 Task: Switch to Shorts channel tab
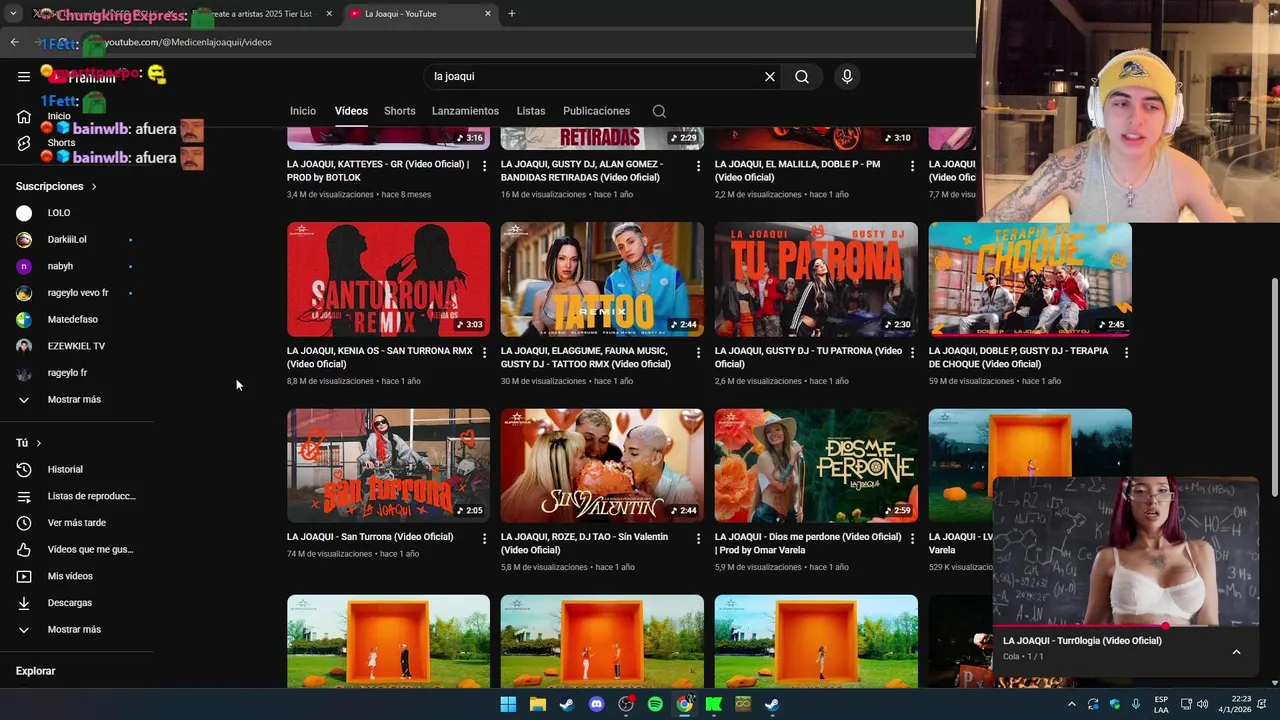tap(399, 111)
